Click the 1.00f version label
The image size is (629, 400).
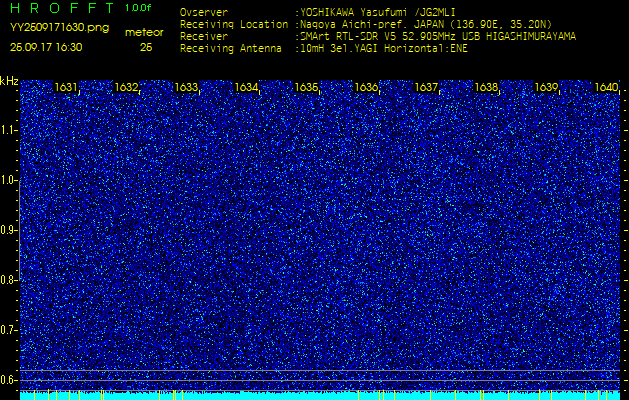(x=138, y=8)
